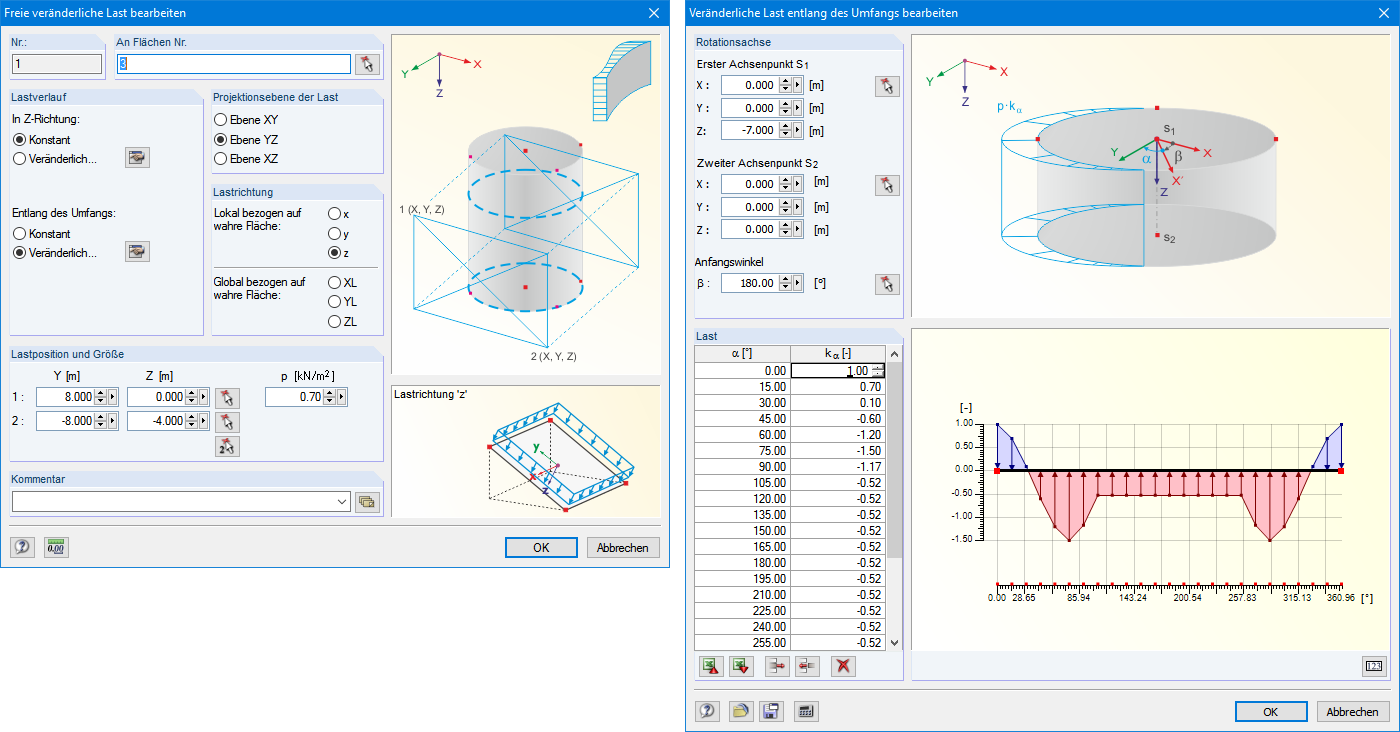Select the Ebene XZ projection plane
The width and height of the screenshot is (1400, 732).
click(221, 159)
